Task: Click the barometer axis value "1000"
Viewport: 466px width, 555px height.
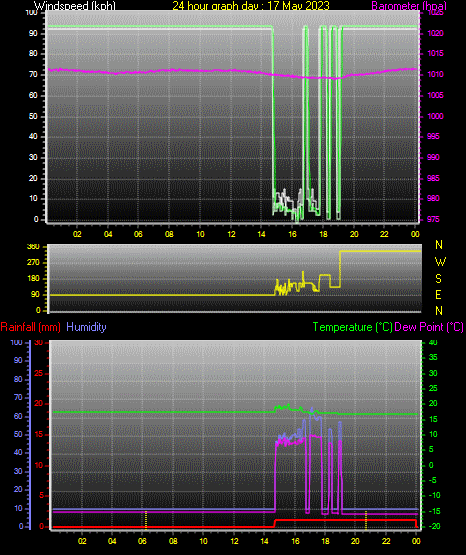Action: coord(435,116)
